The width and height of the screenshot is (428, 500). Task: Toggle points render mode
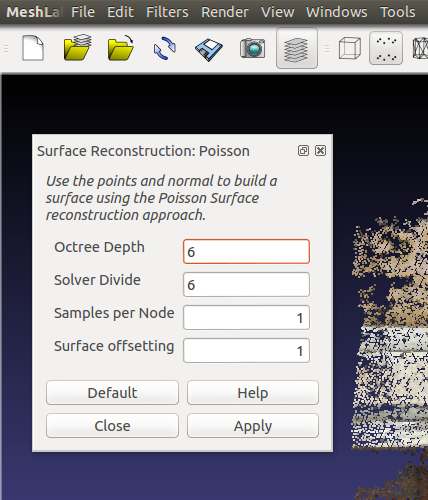tap(386, 48)
